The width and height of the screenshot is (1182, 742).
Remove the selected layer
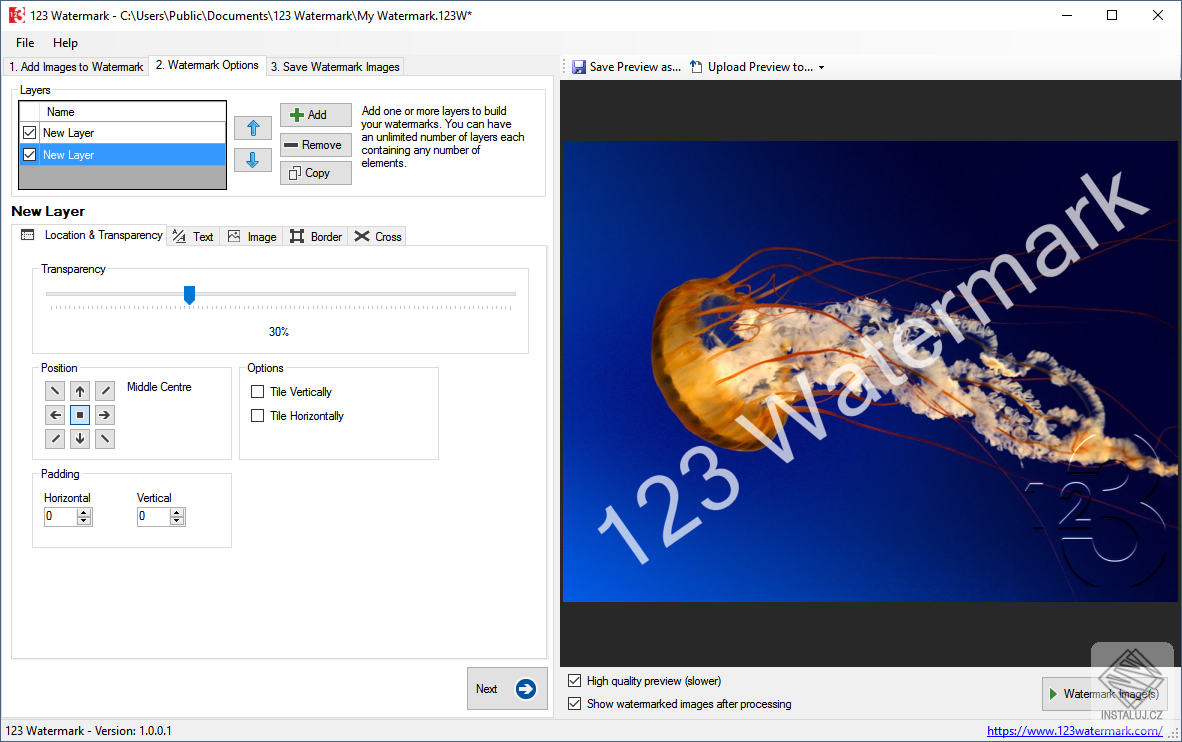coord(316,145)
